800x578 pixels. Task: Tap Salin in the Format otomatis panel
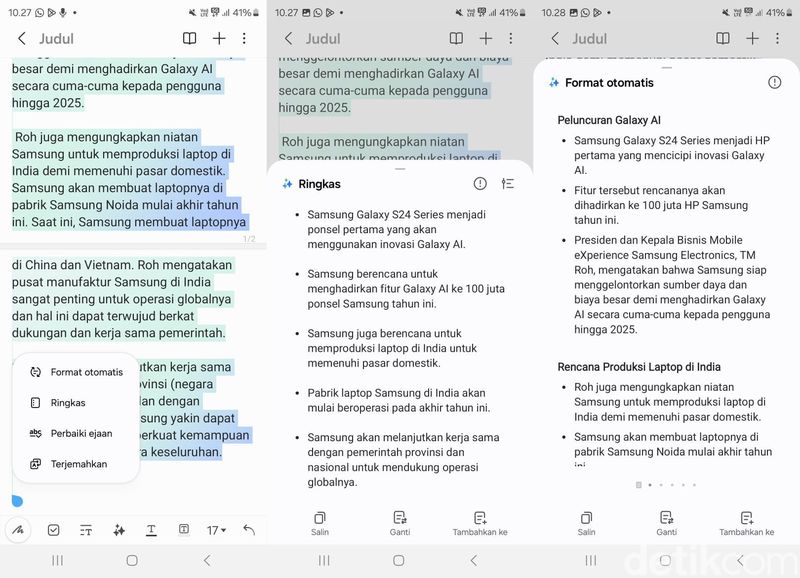coord(587,523)
